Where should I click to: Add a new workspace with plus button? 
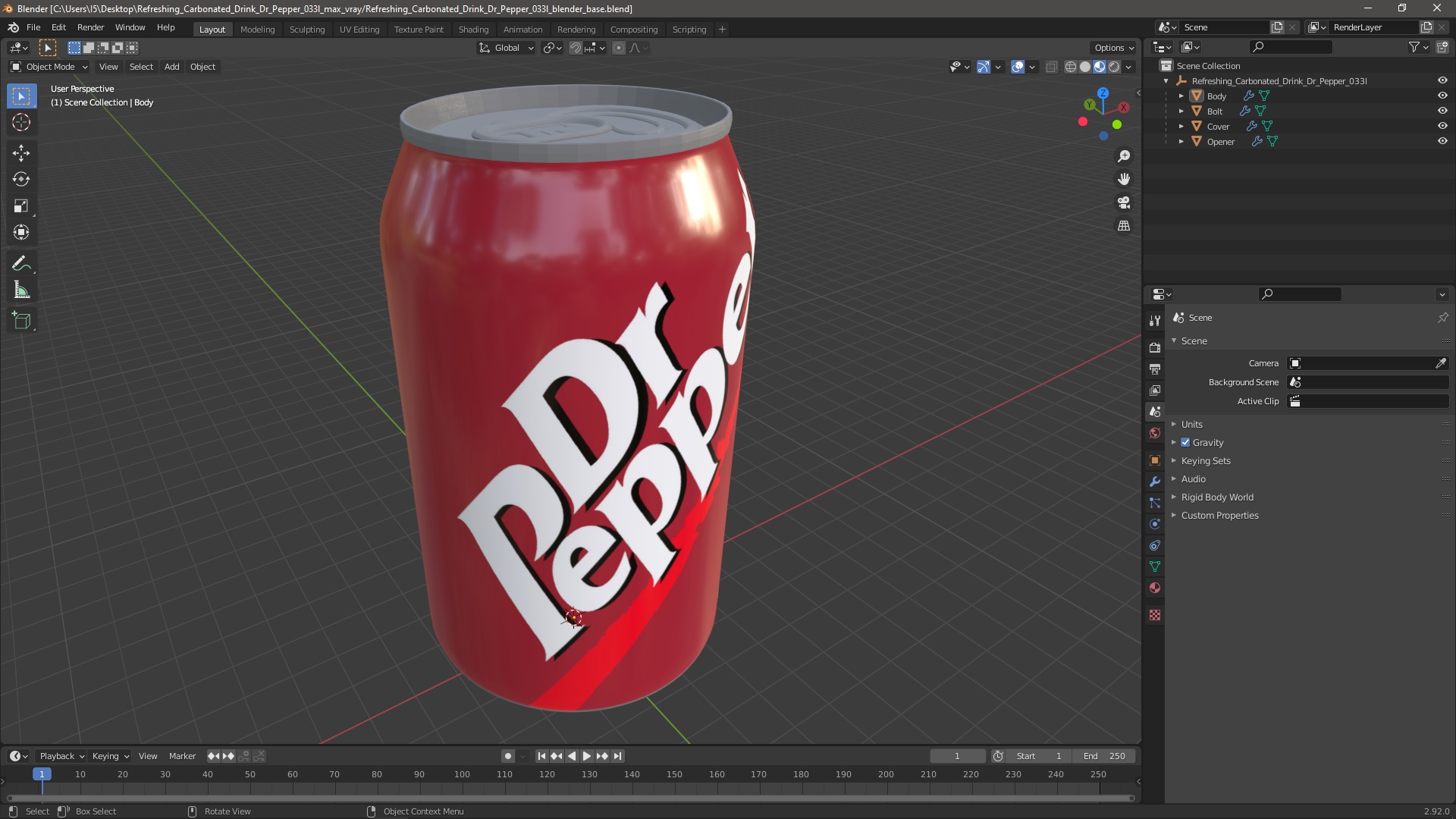pyautogui.click(x=722, y=30)
